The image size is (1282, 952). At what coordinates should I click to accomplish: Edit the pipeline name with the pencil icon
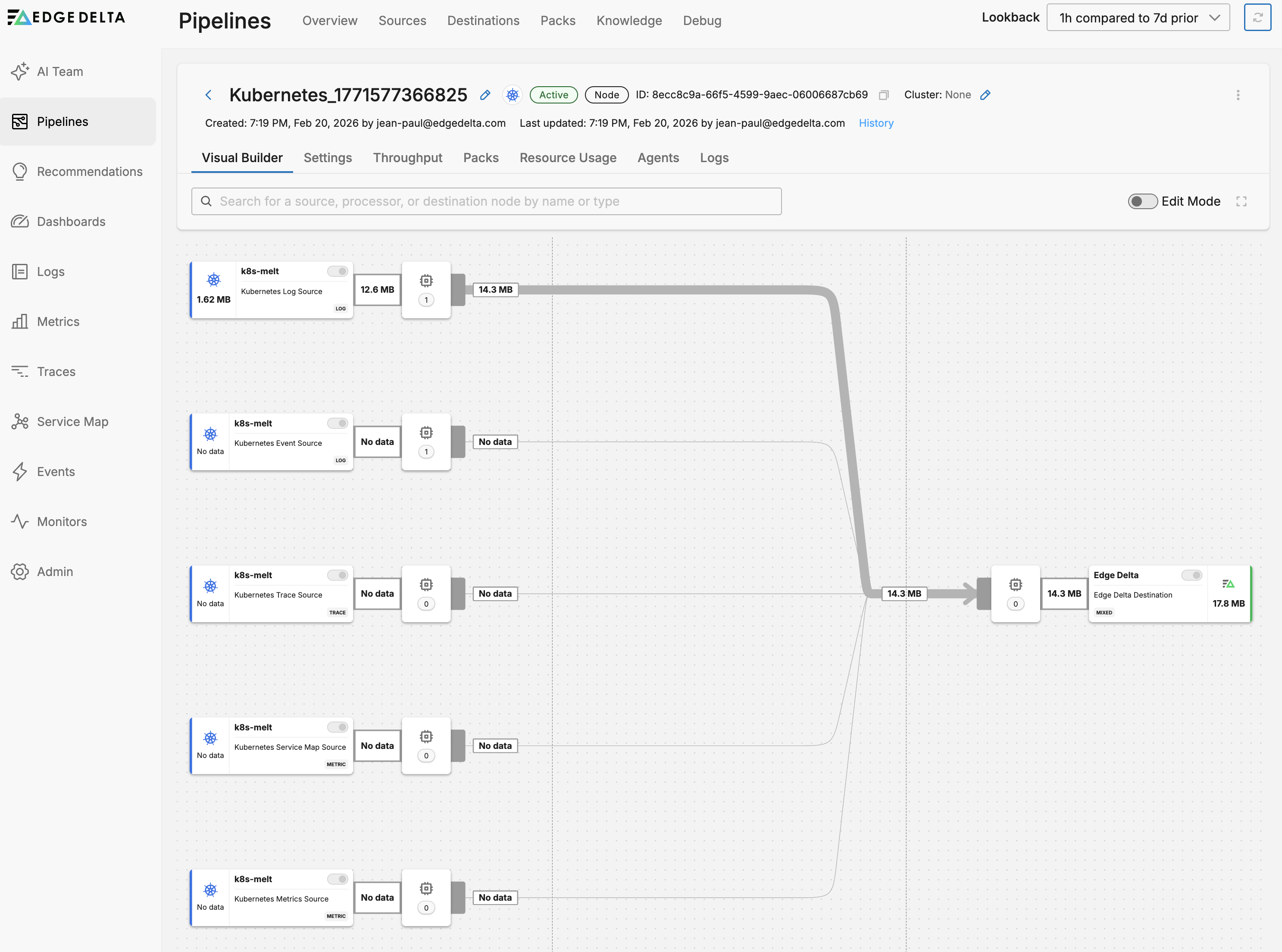click(485, 95)
